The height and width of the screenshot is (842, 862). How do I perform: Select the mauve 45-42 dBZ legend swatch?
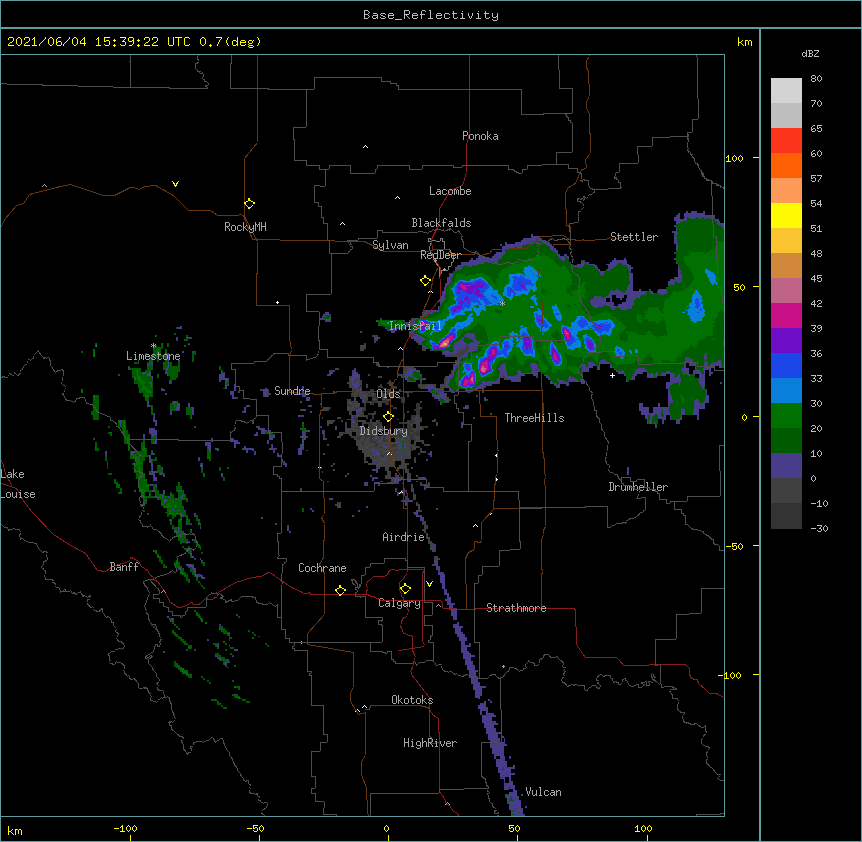point(786,291)
